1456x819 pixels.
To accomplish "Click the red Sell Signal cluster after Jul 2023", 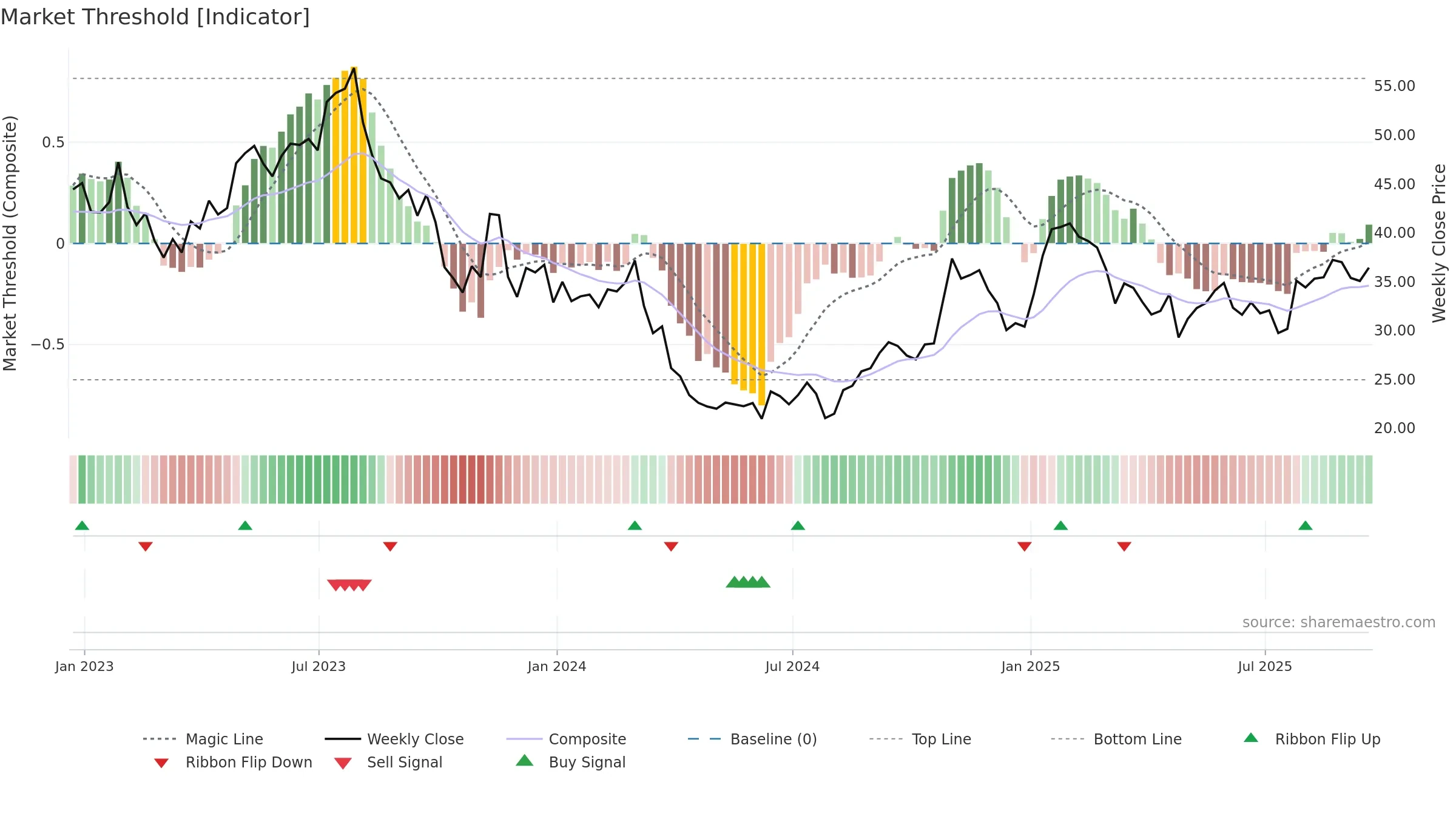I will (x=349, y=585).
